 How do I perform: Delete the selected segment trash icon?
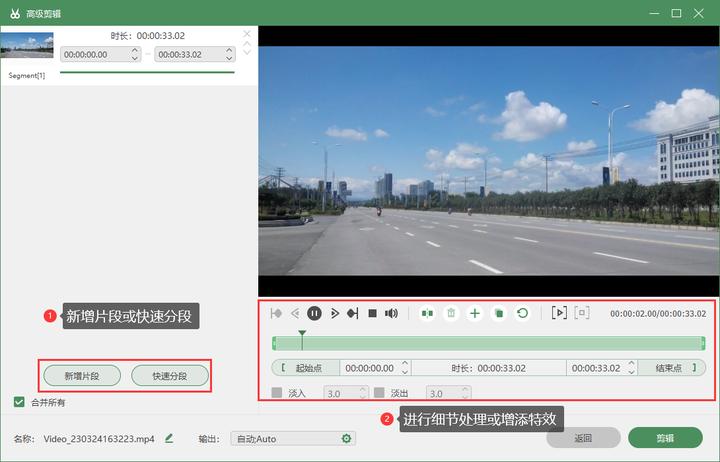(x=451, y=314)
